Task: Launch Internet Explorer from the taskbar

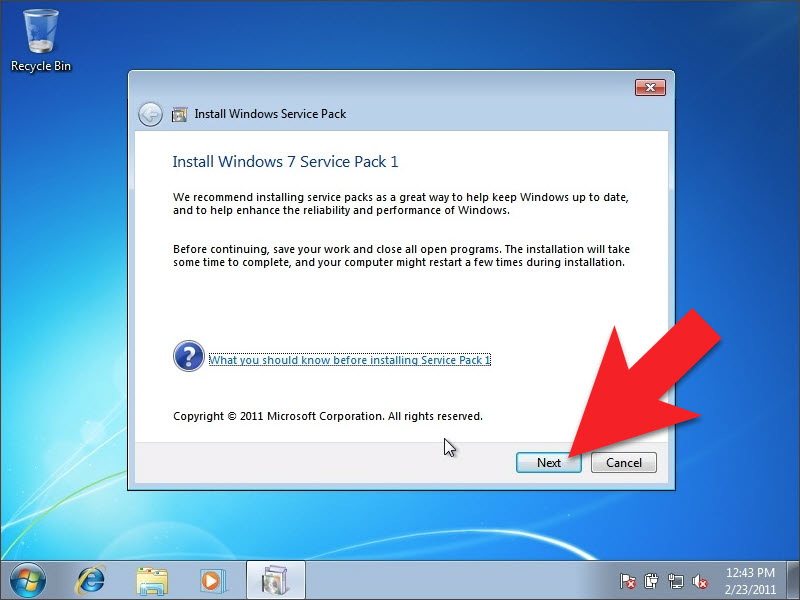Action: click(92, 579)
